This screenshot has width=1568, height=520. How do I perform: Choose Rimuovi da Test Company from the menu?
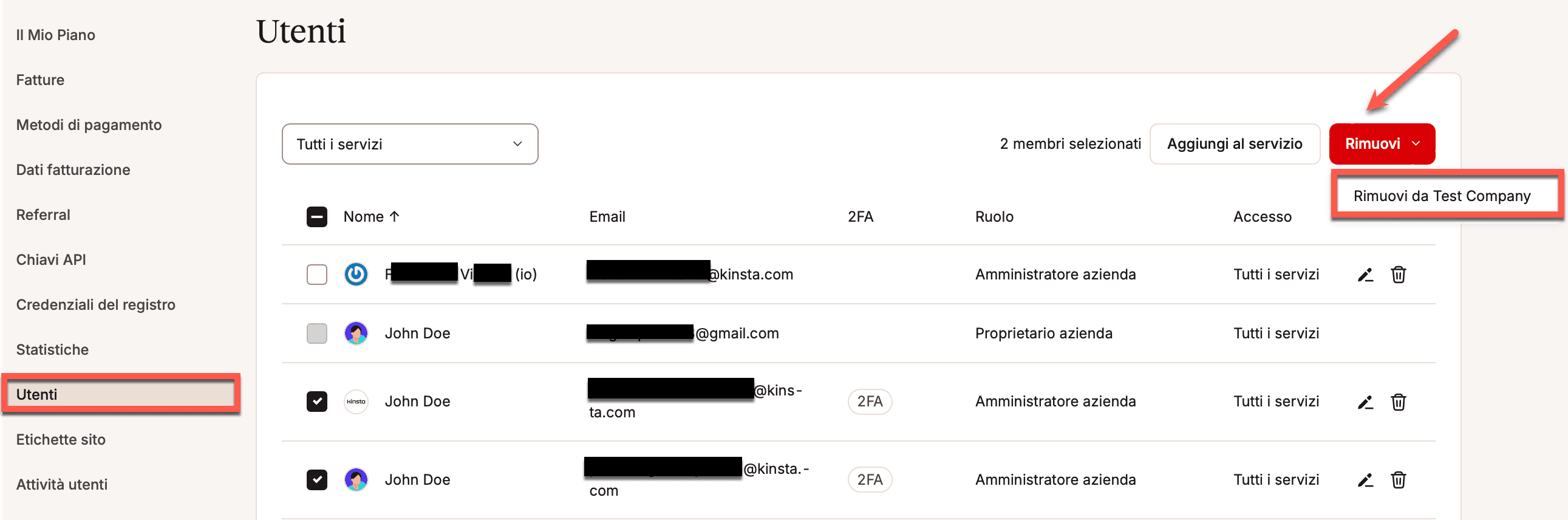tap(1442, 196)
